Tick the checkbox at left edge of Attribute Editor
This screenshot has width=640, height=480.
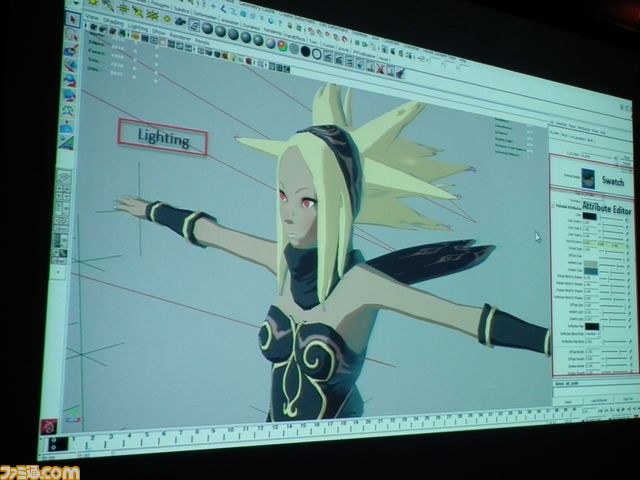click(553, 206)
